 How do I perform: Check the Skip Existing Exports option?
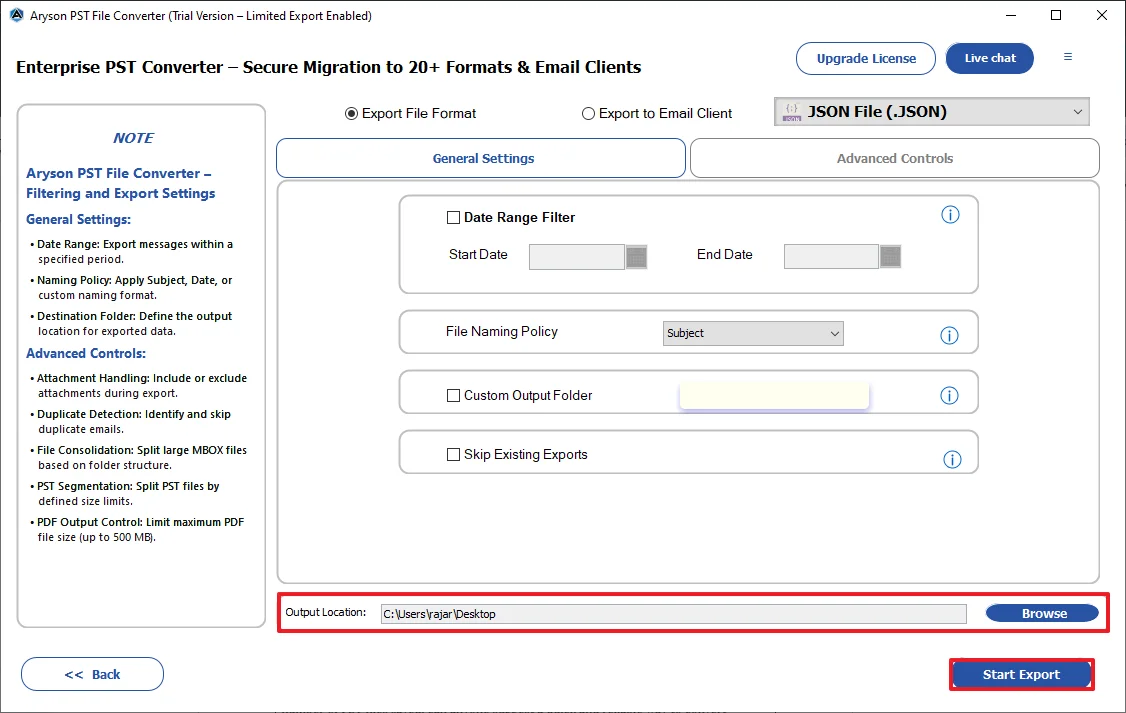tap(453, 455)
